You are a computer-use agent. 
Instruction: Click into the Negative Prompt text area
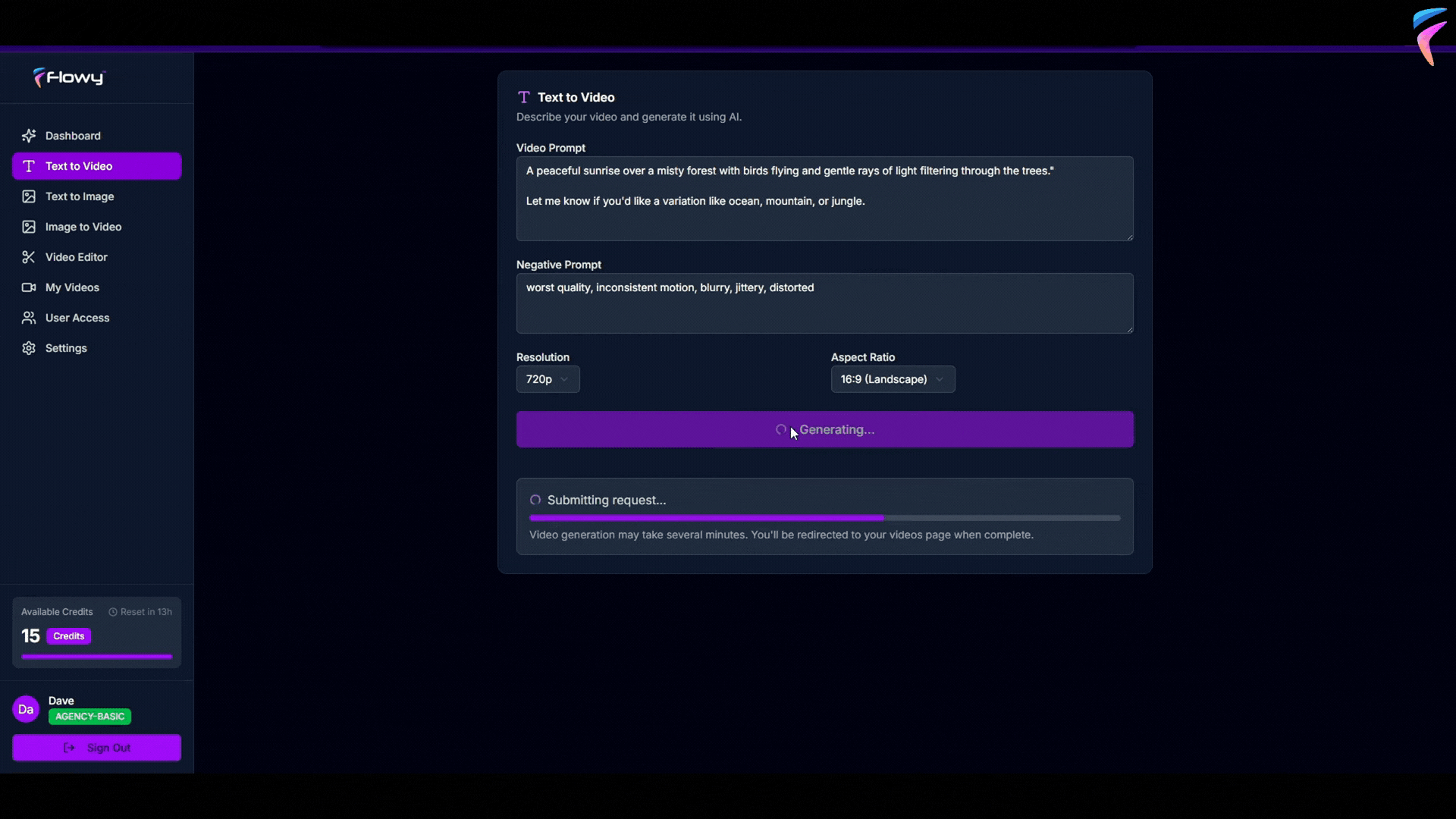click(x=825, y=303)
